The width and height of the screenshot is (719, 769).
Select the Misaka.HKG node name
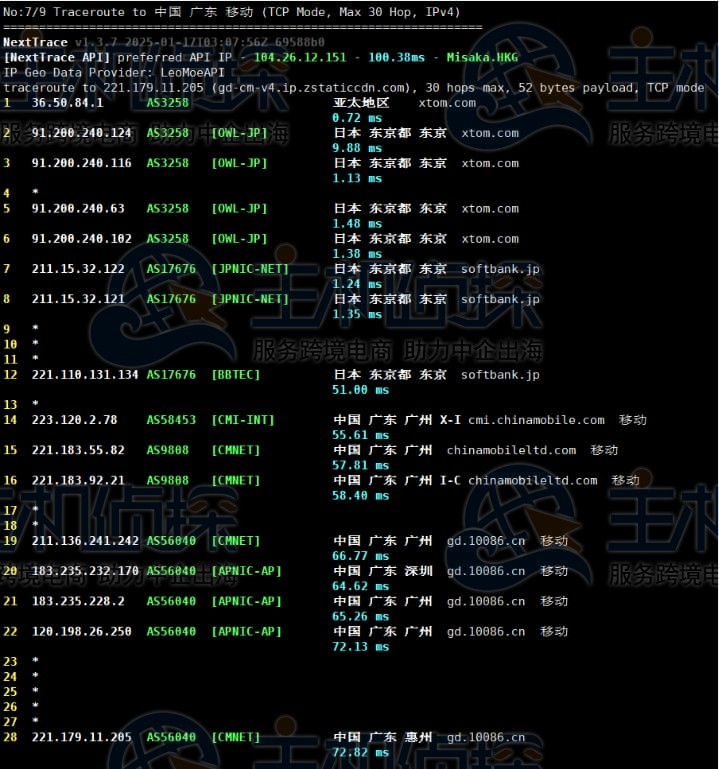coord(482,57)
